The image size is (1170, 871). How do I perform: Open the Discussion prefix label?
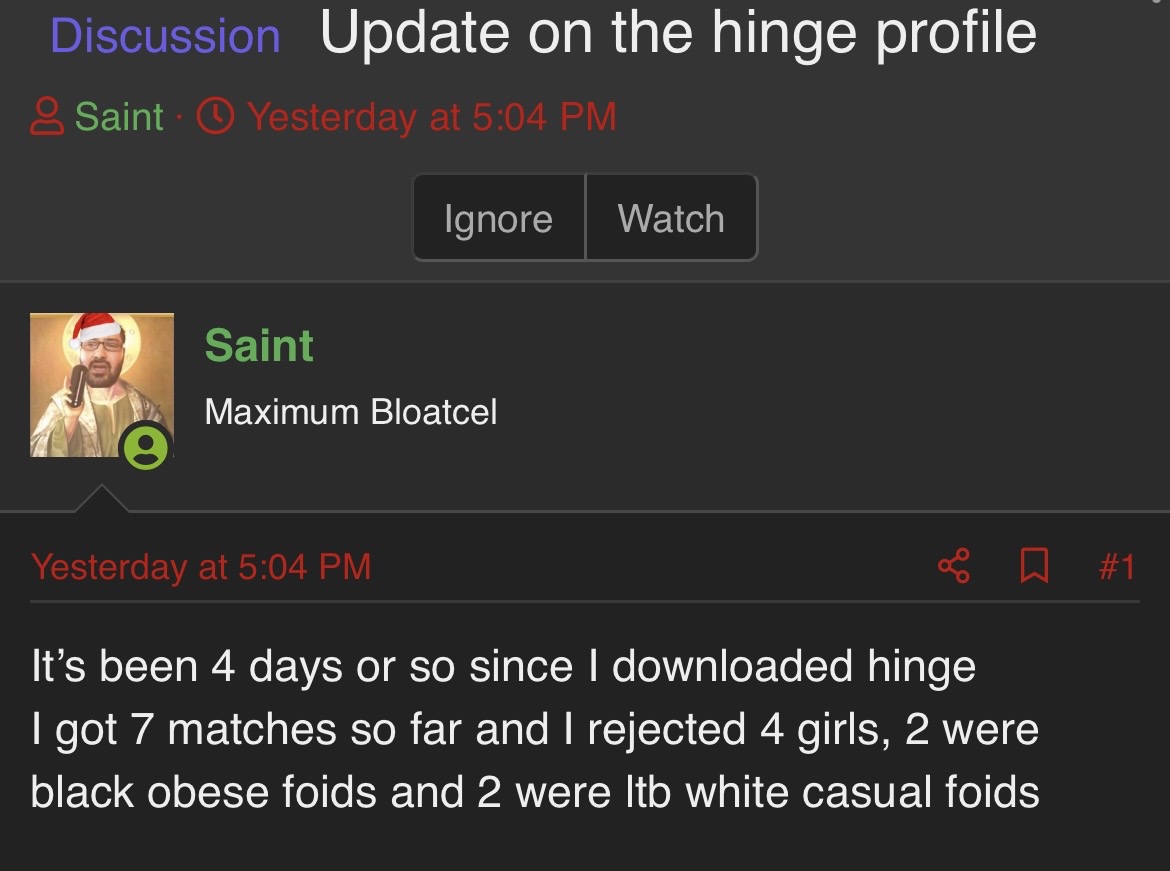click(x=165, y=36)
